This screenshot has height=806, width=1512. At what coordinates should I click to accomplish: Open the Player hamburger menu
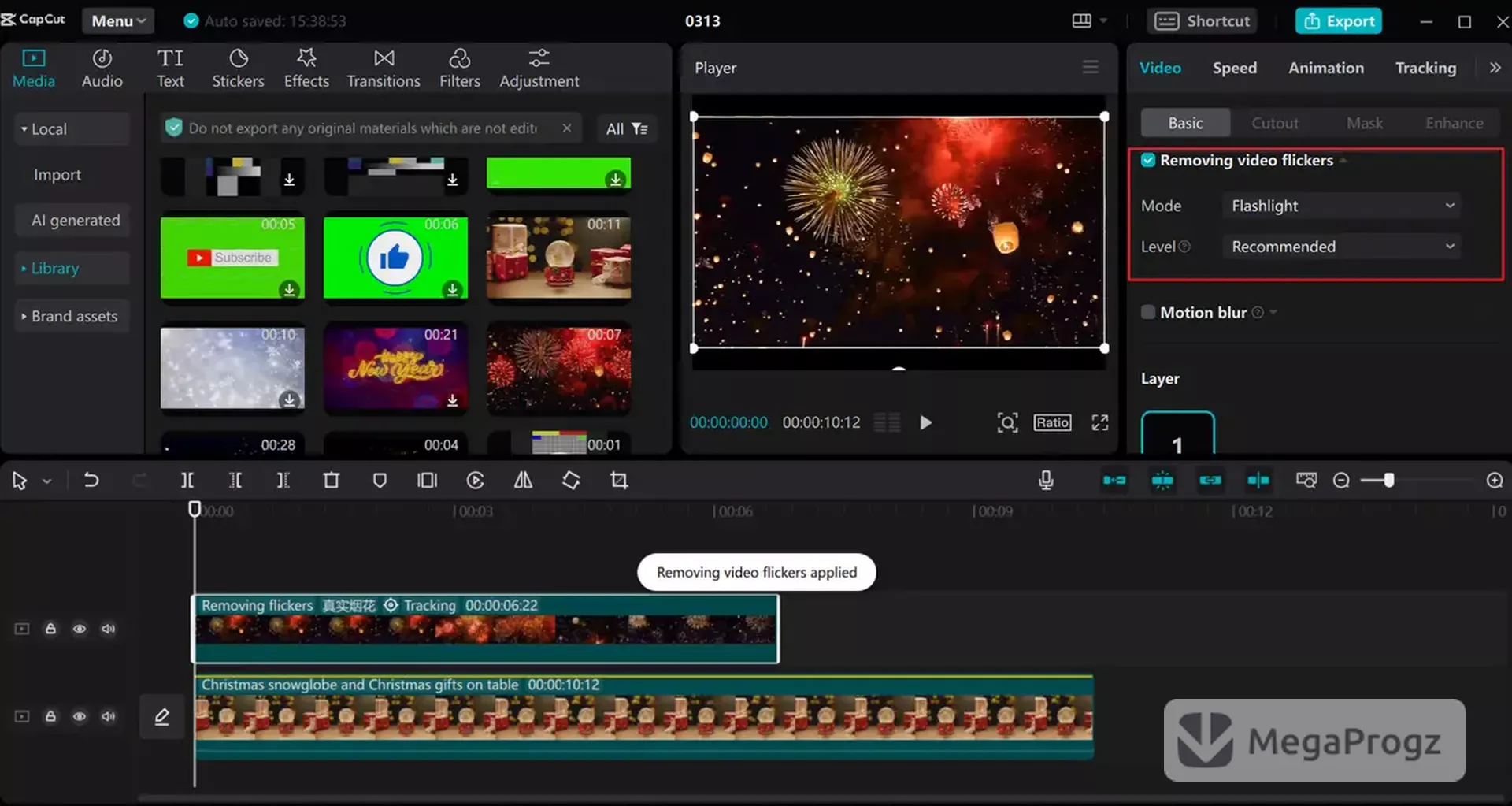click(x=1090, y=67)
